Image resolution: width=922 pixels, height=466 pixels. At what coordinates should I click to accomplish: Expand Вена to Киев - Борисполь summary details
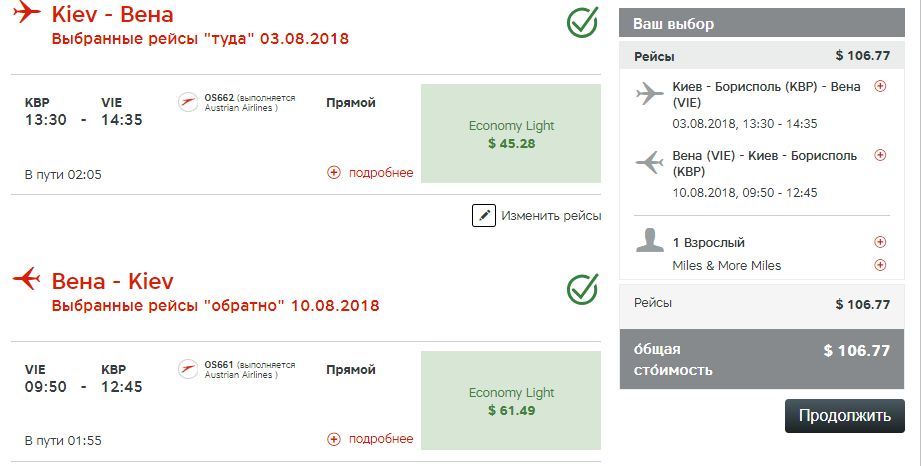click(880, 155)
